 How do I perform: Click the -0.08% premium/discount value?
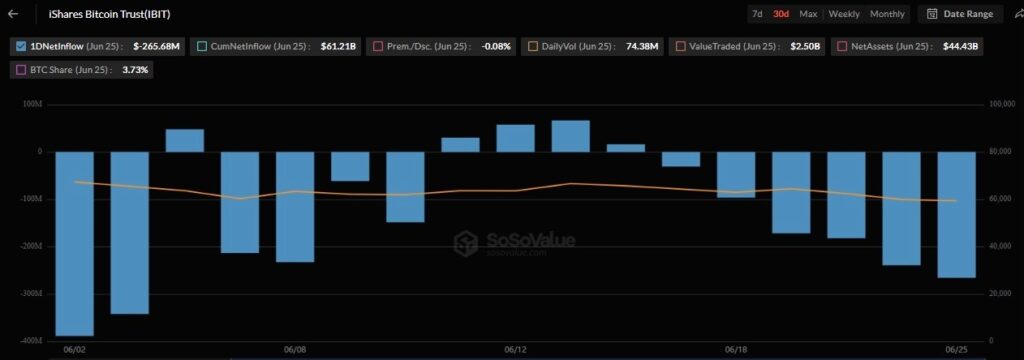[496, 46]
